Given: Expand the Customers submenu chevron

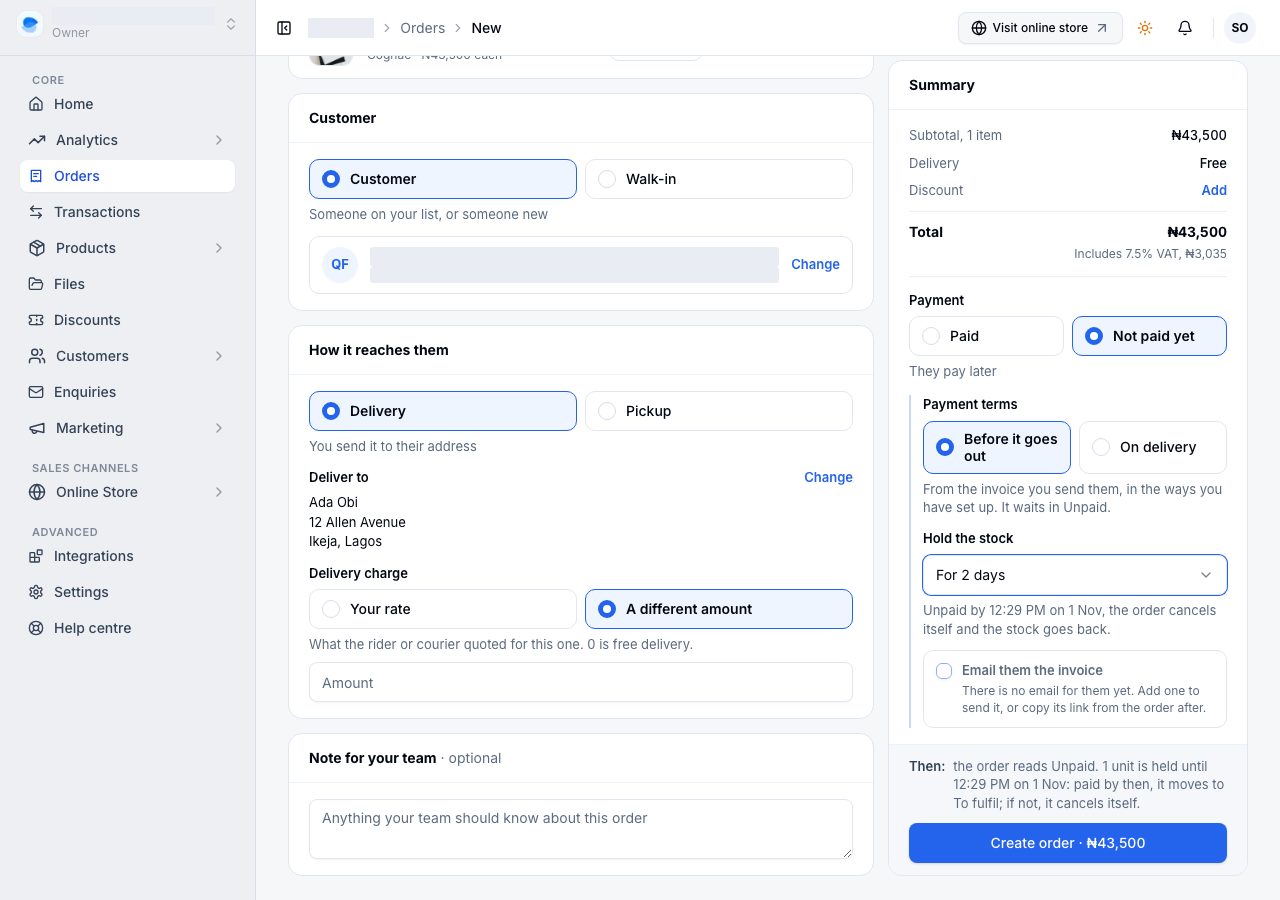Looking at the screenshot, I should [x=219, y=356].
